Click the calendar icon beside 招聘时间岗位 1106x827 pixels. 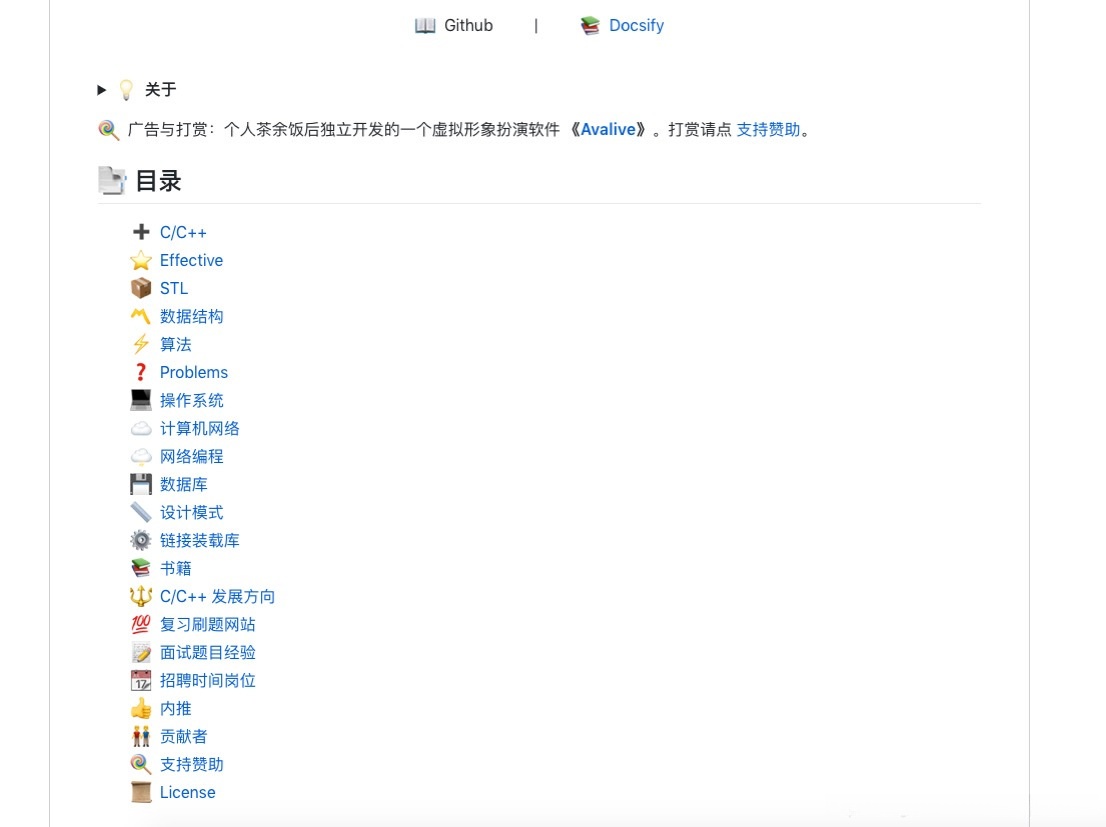coord(141,680)
